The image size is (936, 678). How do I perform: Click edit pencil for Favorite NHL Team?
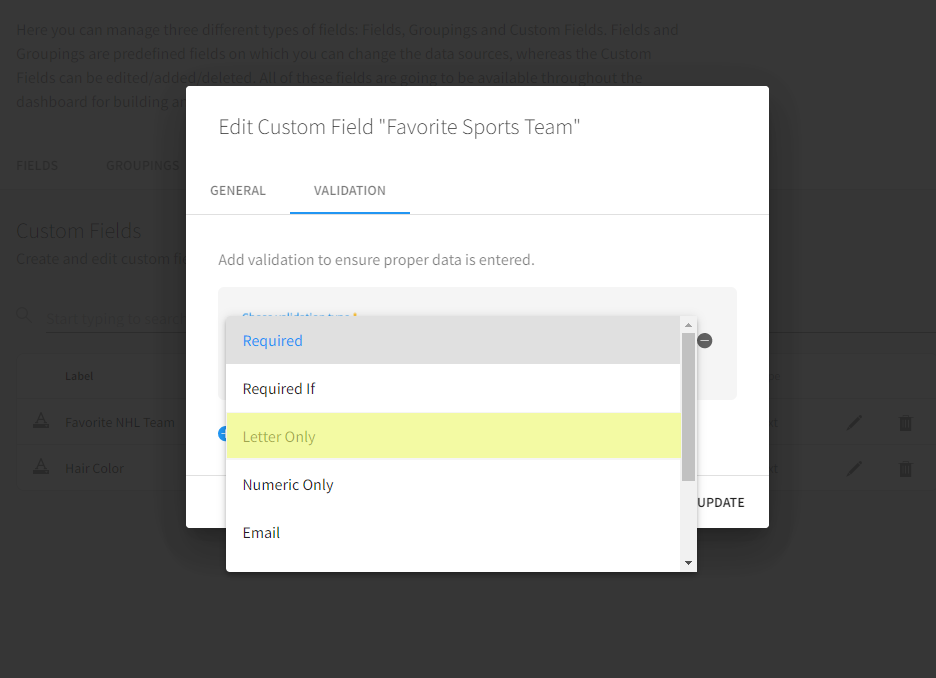(x=853, y=423)
